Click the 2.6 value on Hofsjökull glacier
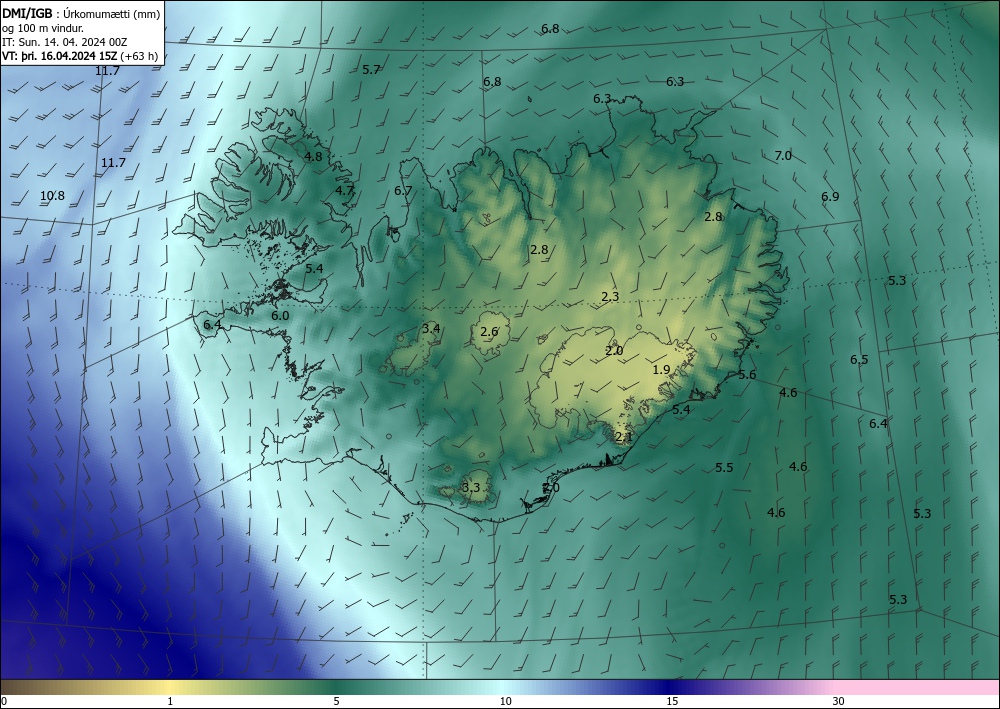 pyautogui.click(x=489, y=332)
